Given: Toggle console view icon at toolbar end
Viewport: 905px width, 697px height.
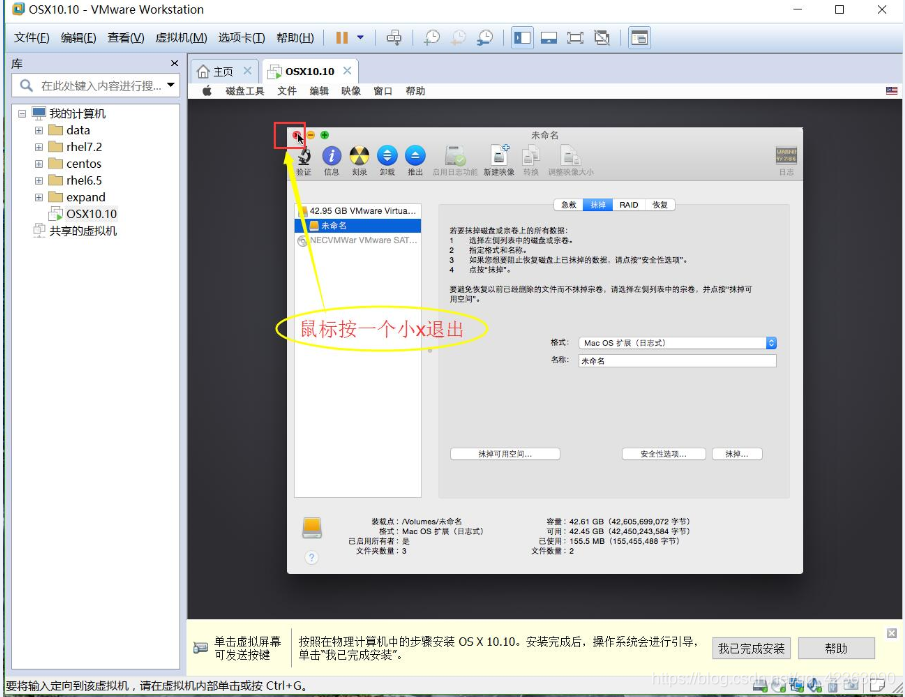Looking at the screenshot, I should (x=639, y=38).
